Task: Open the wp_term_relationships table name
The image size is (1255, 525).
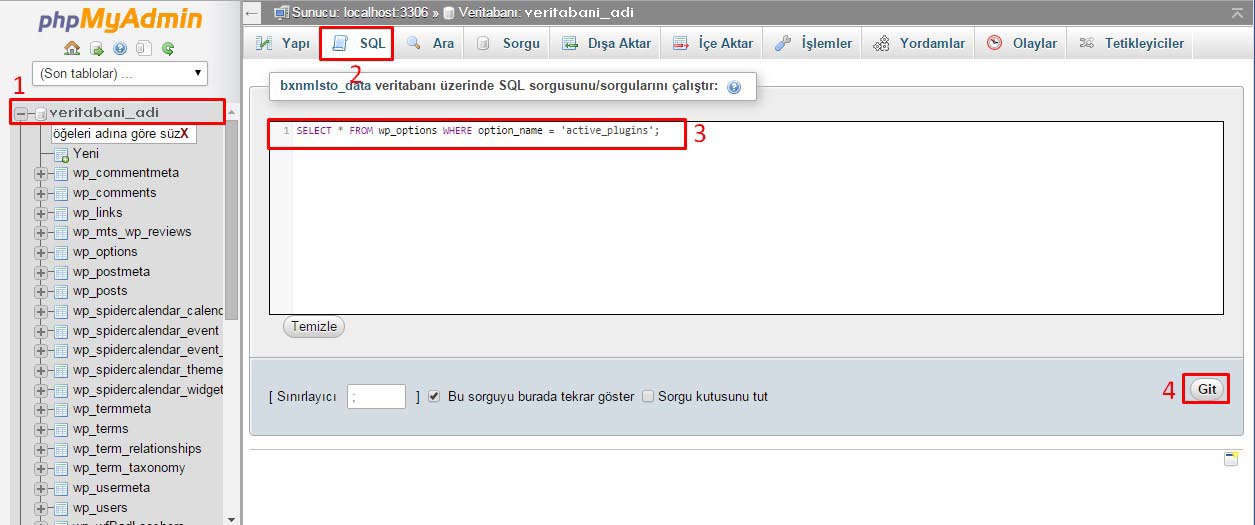Action: (x=137, y=449)
